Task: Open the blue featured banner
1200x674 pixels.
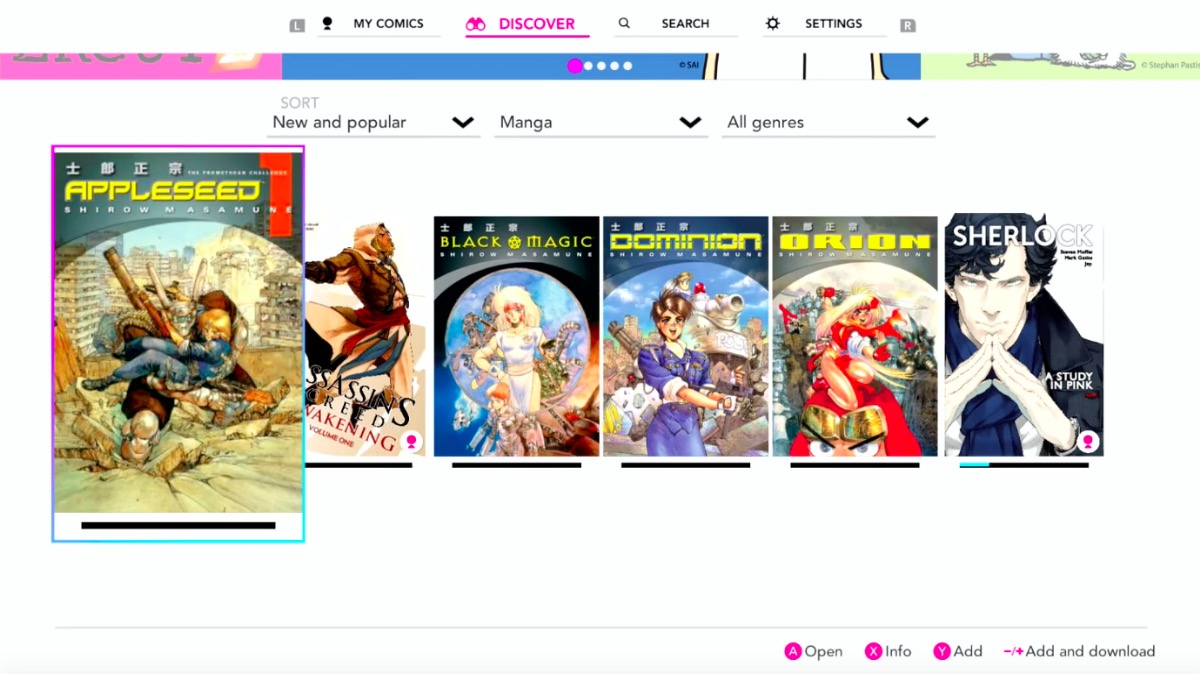Action: (x=601, y=66)
